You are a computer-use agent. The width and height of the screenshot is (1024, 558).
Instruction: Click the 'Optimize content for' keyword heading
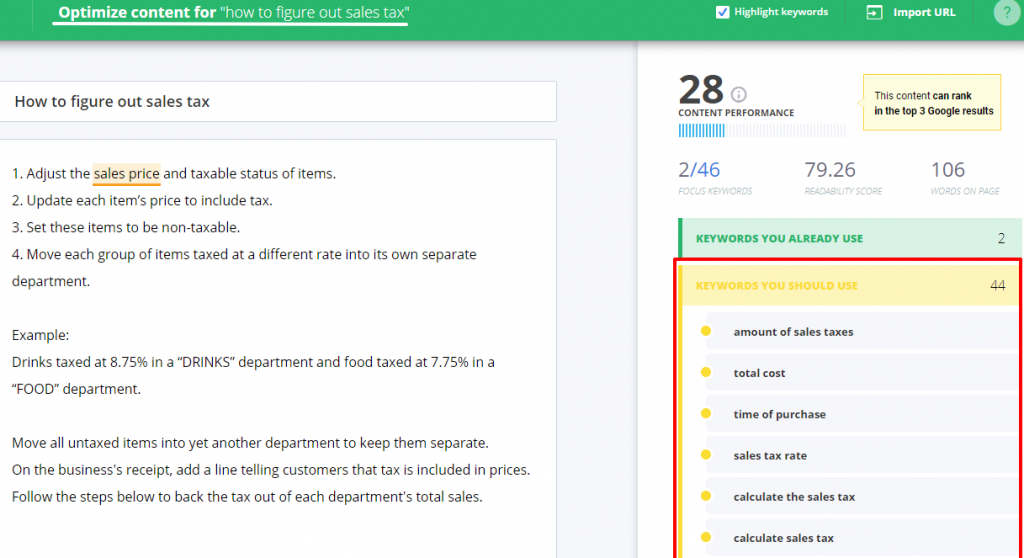point(233,13)
